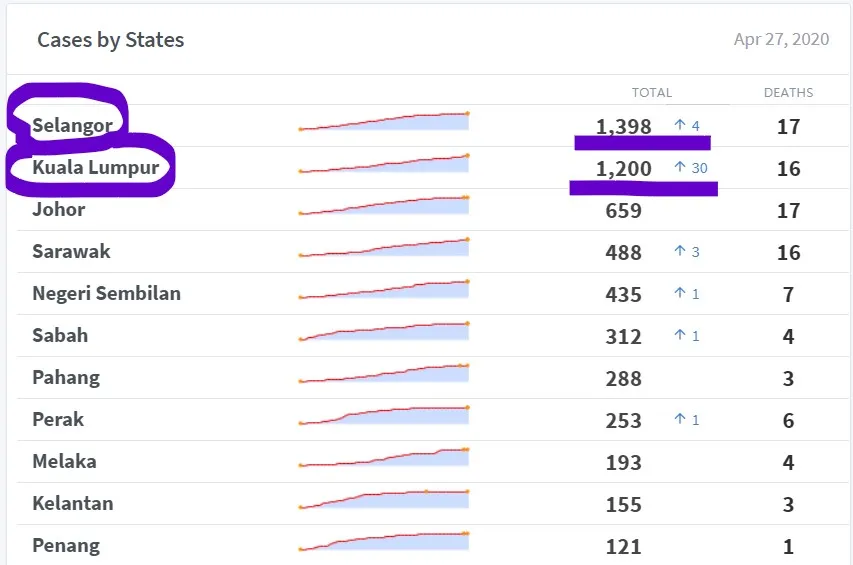The height and width of the screenshot is (565, 853).
Task: Click the increase arrow in Negeri Sembilan row
Action: pyautogui.click(x=679, y=293)
